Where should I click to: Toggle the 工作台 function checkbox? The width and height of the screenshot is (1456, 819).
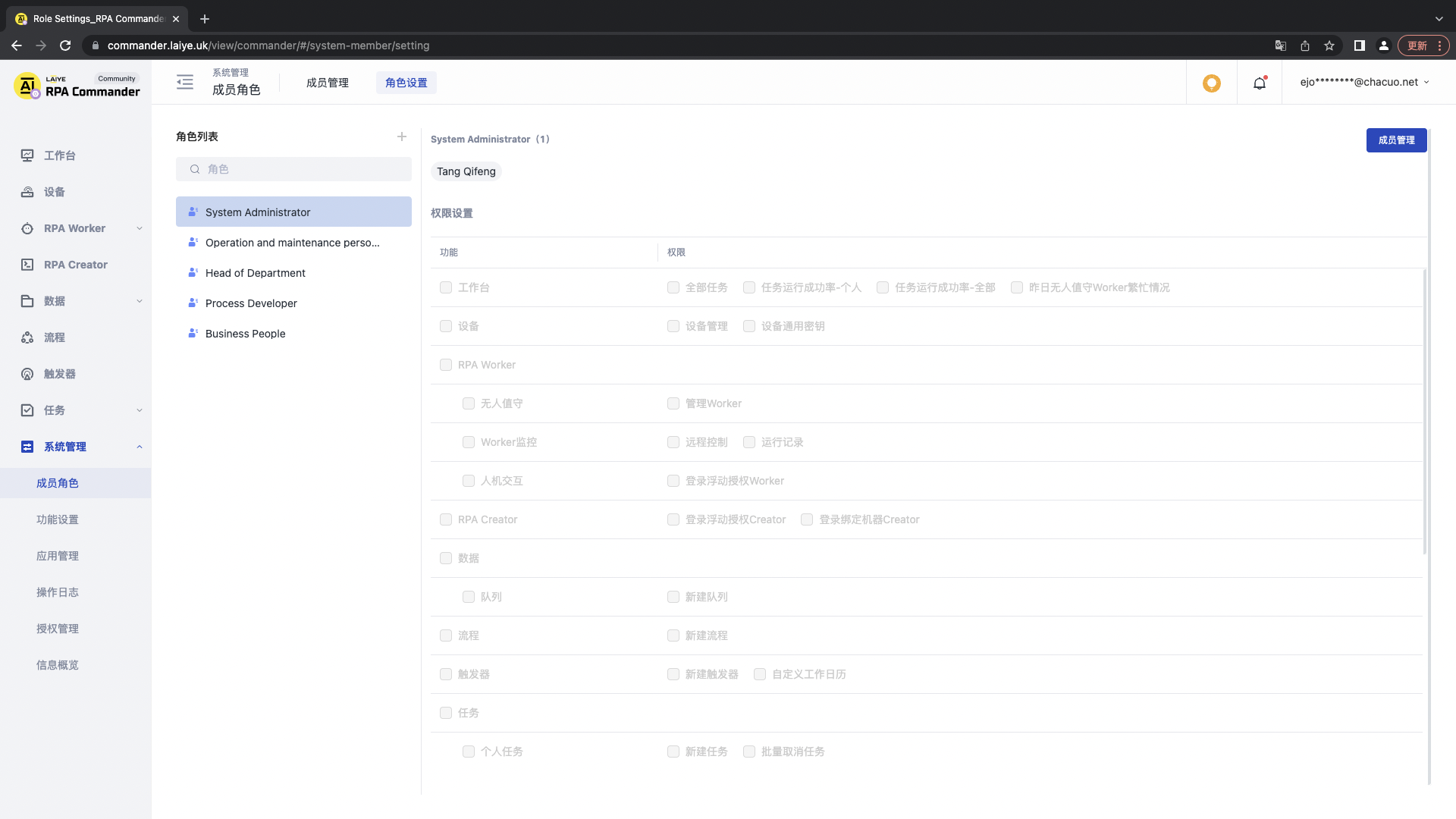coord(446,287)
